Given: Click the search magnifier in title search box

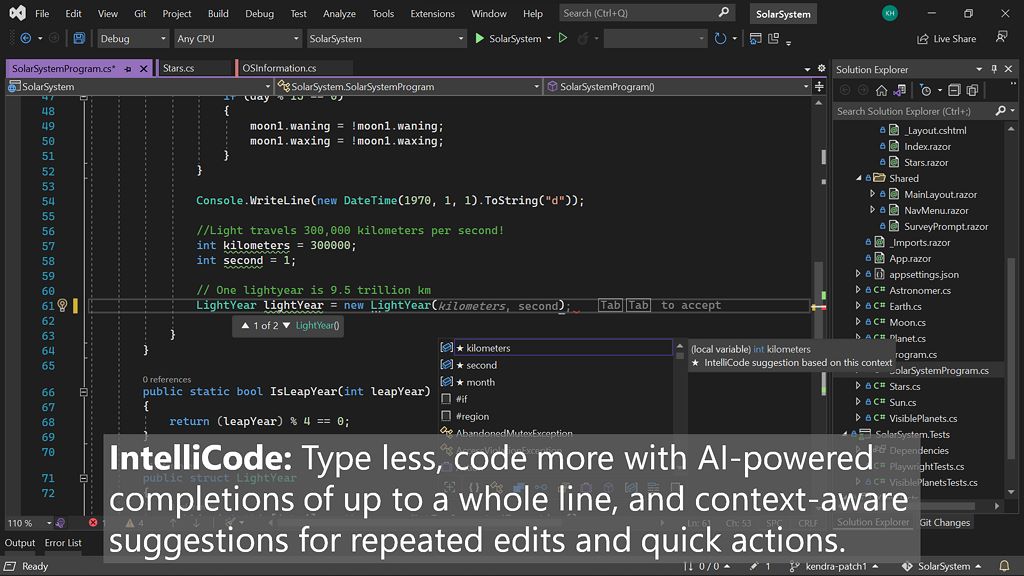Looking at the screenshot, I should point(724,12).
